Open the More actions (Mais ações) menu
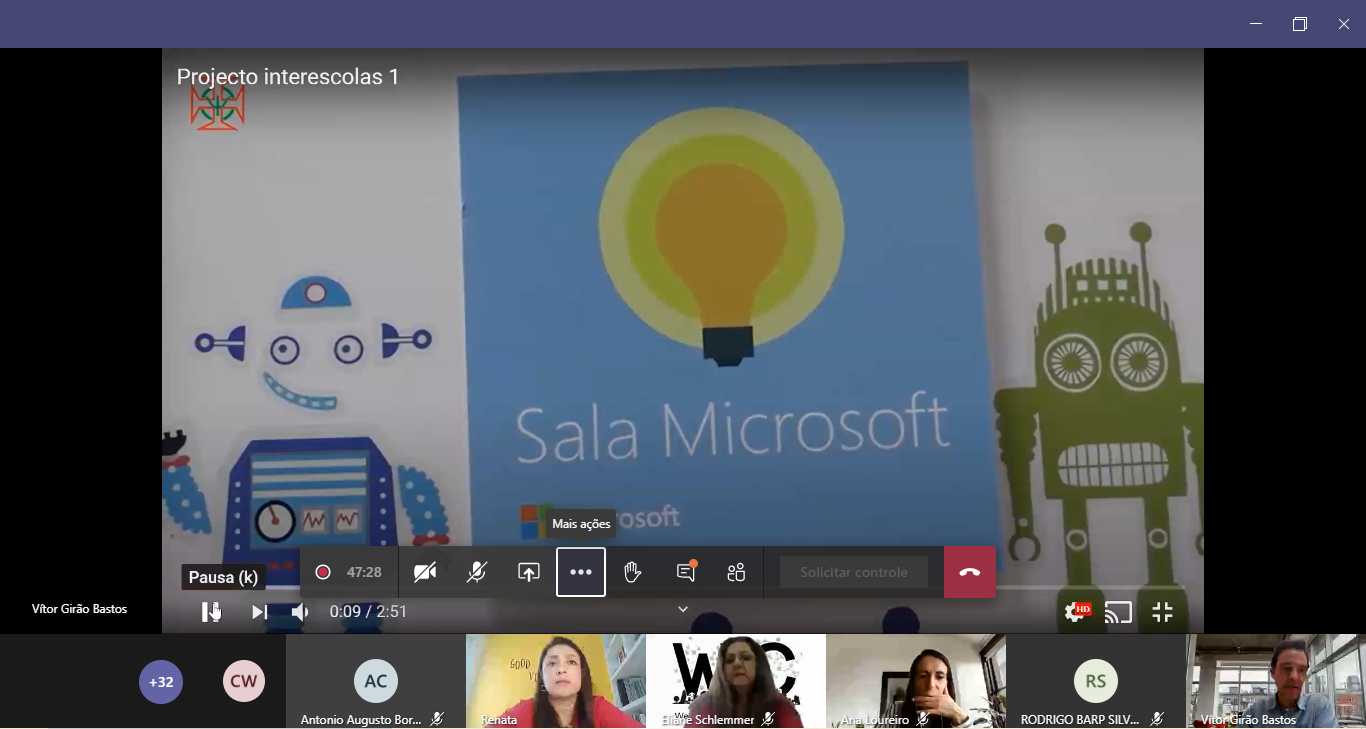The height and width of the screenshot is (729, 1366). [x=581, y=572]
